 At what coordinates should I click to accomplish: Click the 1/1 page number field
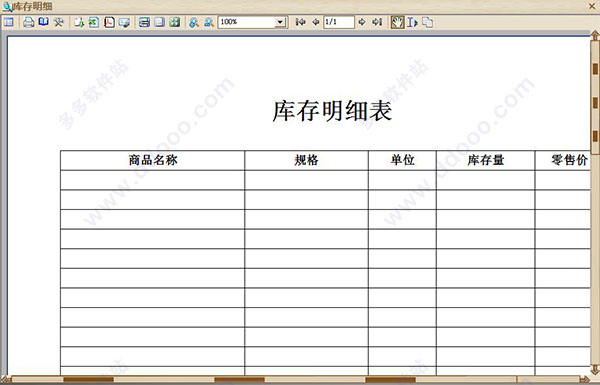pyautogui.click(x=339, y=22)
